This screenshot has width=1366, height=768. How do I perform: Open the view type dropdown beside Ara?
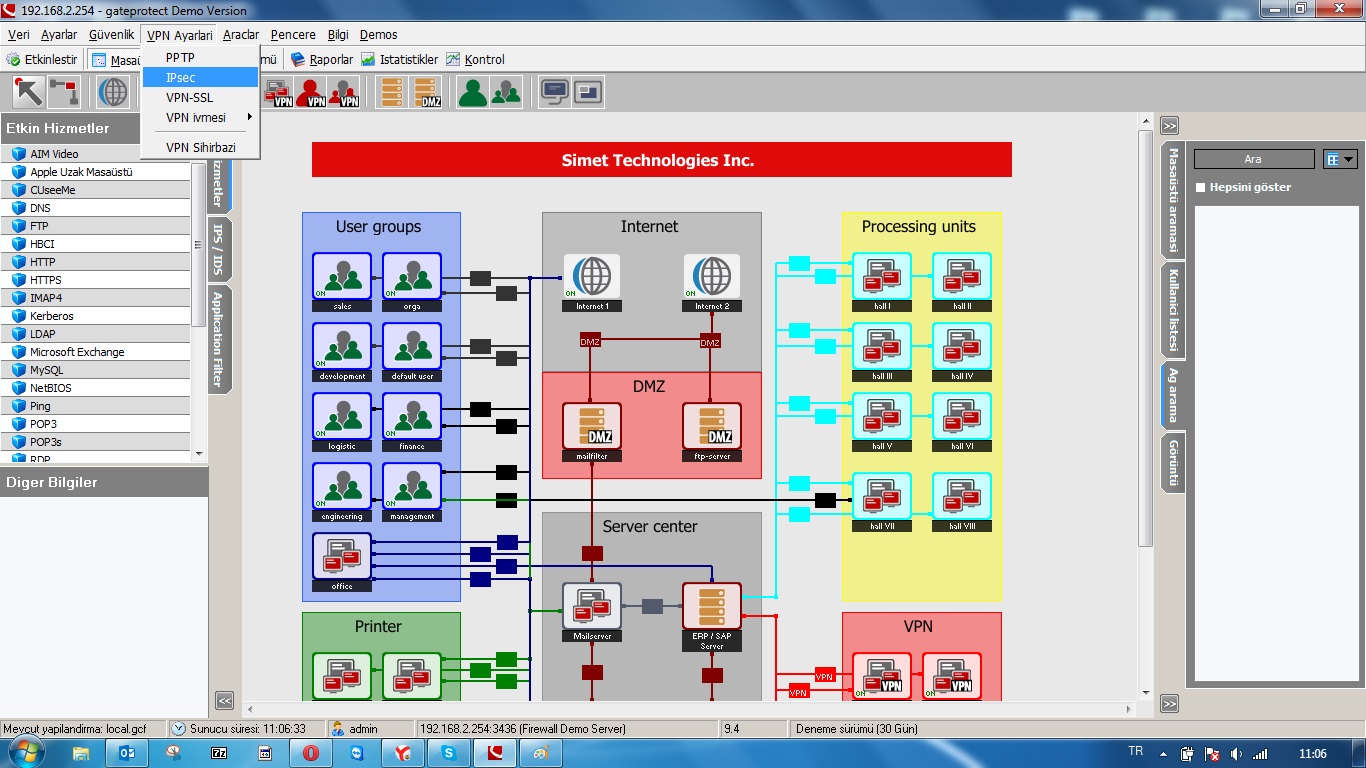1339,159
